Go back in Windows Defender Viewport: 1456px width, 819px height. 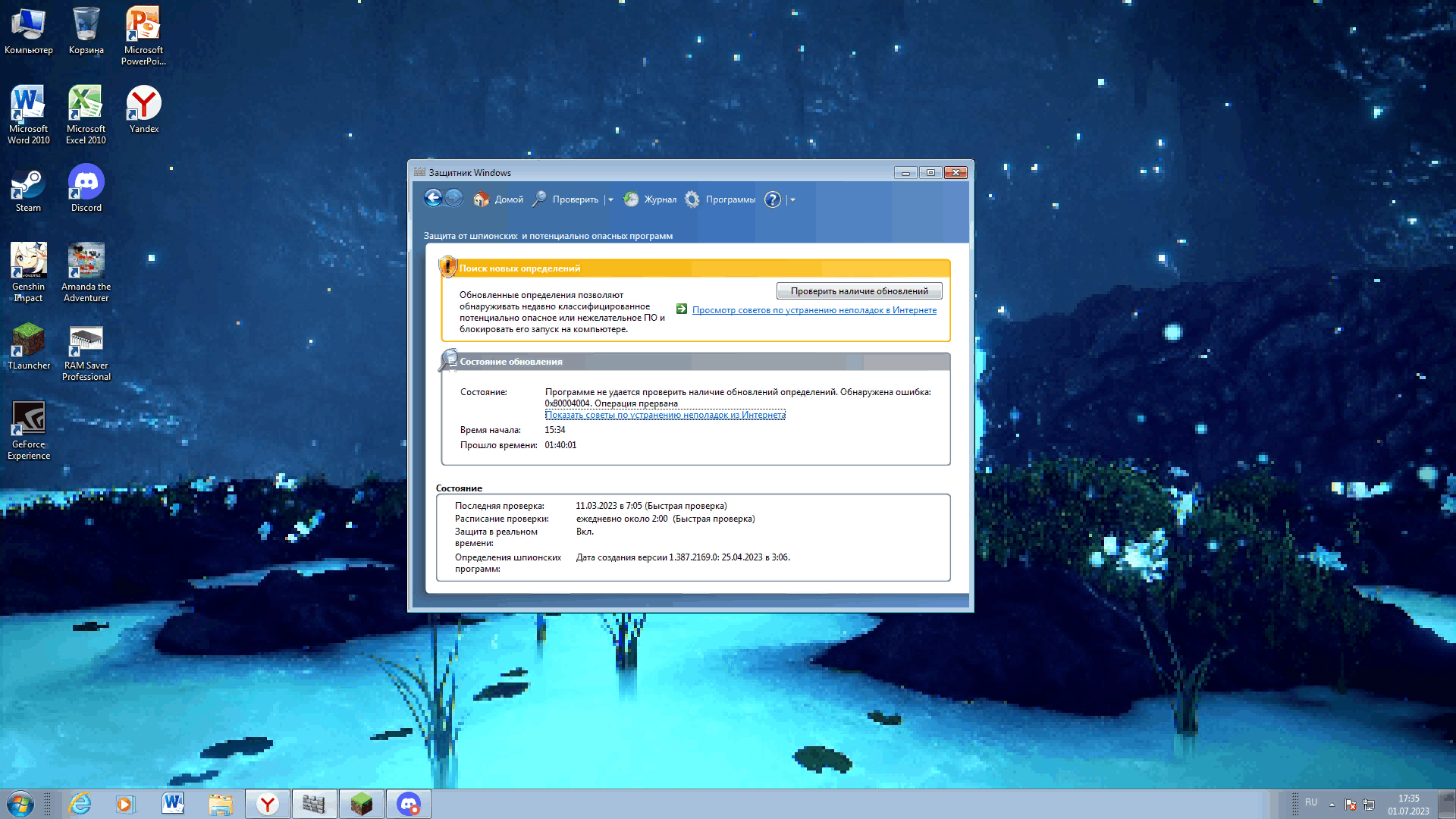point(433,199)
